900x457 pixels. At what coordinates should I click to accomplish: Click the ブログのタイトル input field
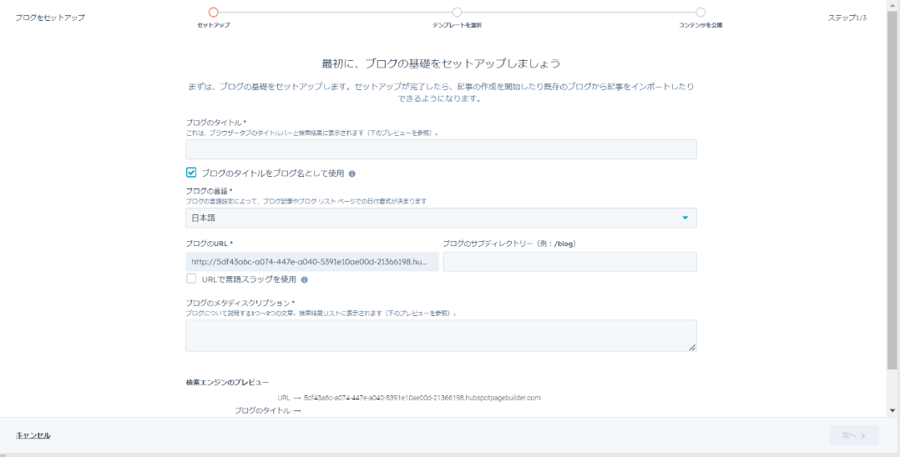point(441,149)
